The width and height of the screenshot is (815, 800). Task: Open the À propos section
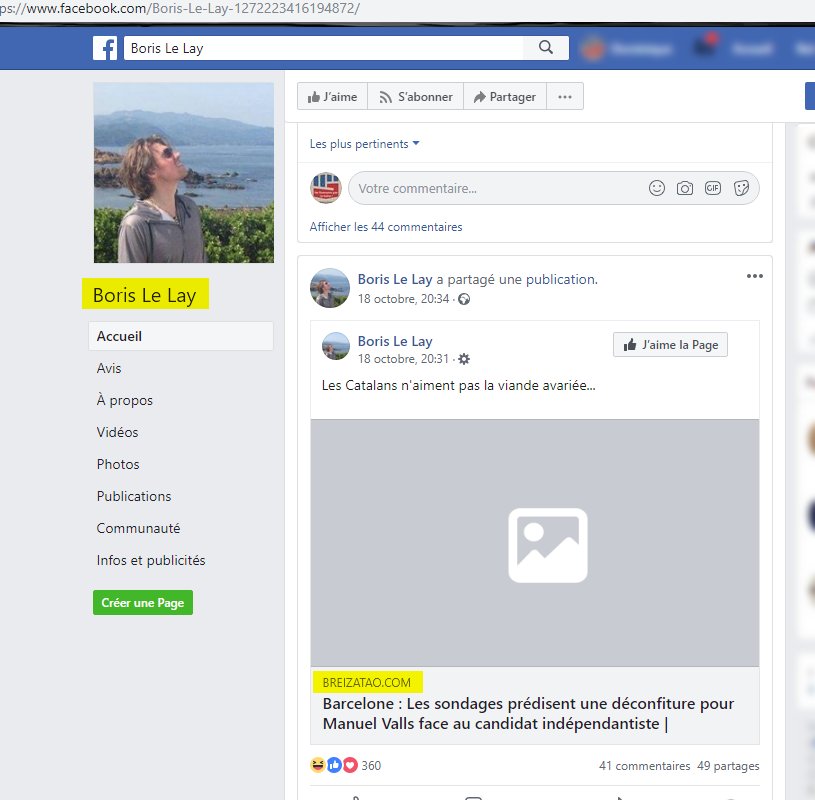click(125, 400)
